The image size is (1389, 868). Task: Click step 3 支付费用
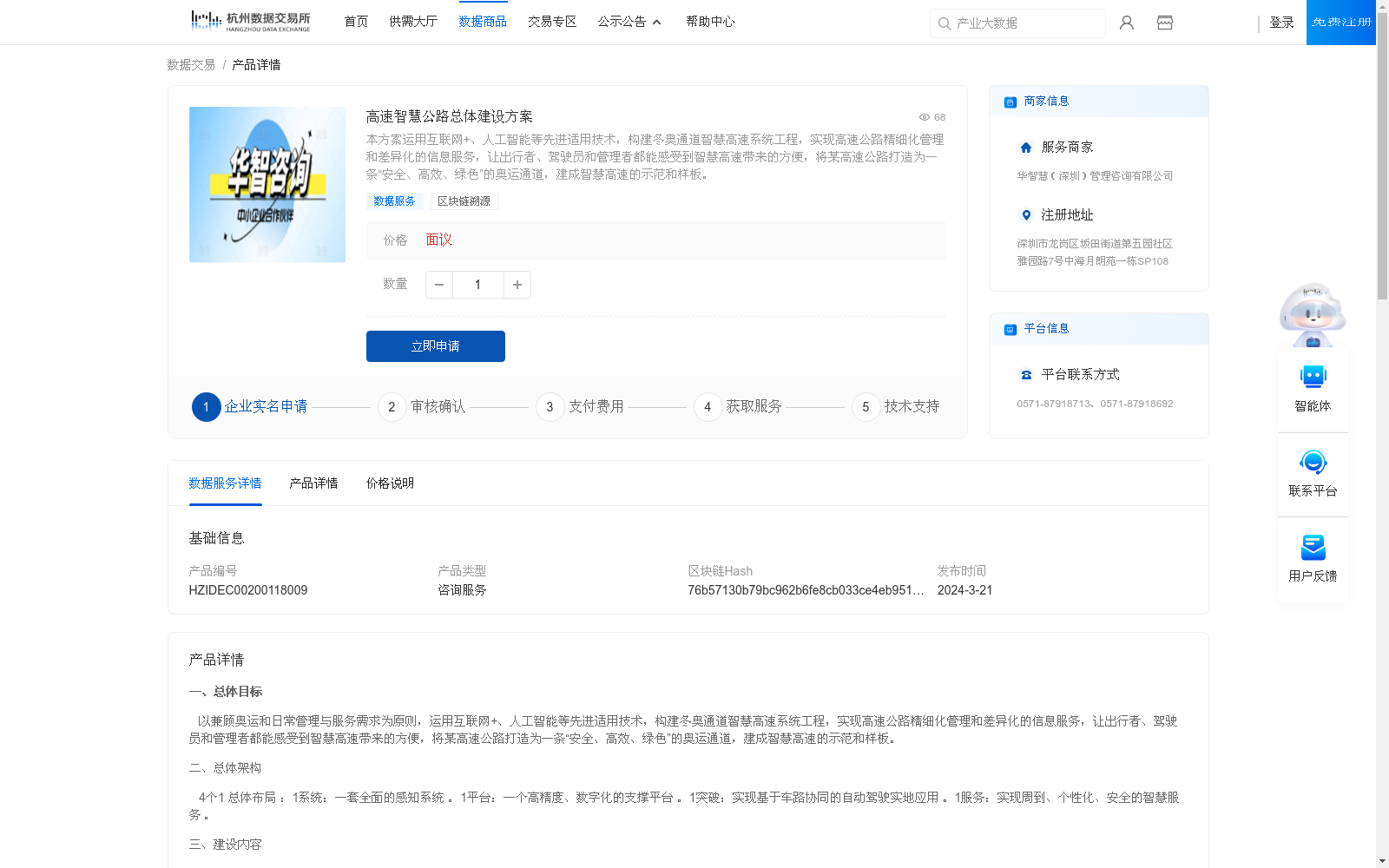point(580,406)
